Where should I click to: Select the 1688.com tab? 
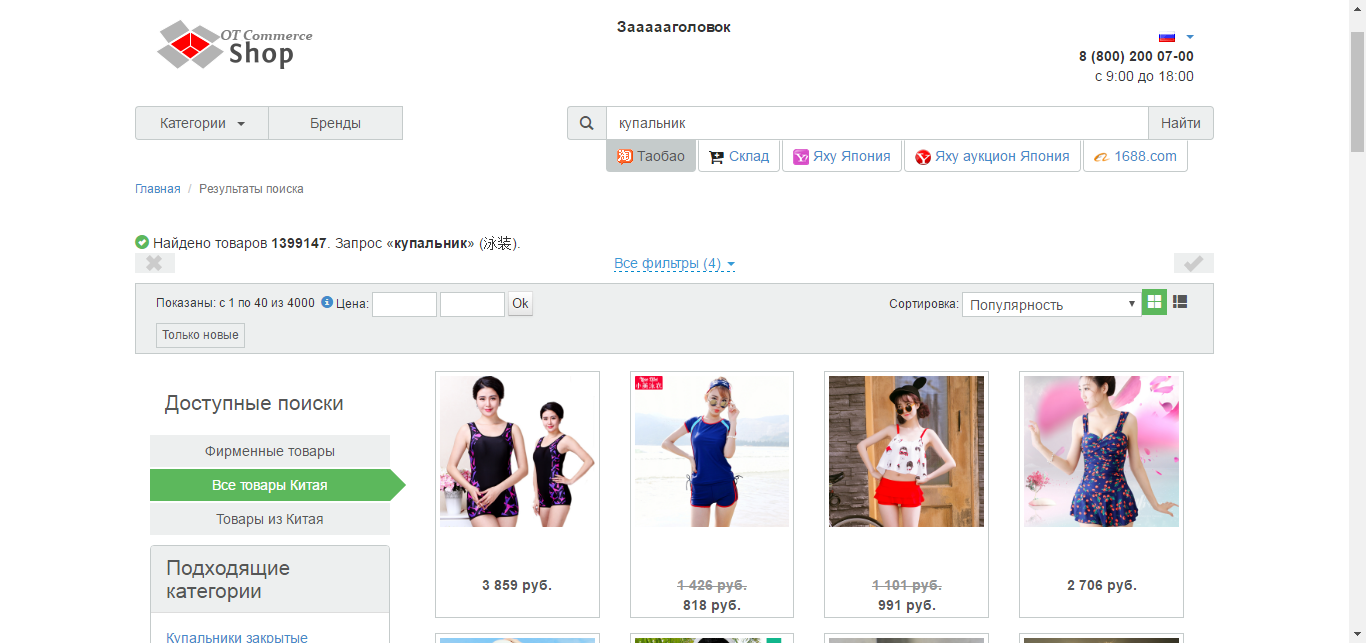pos(1135,156)
